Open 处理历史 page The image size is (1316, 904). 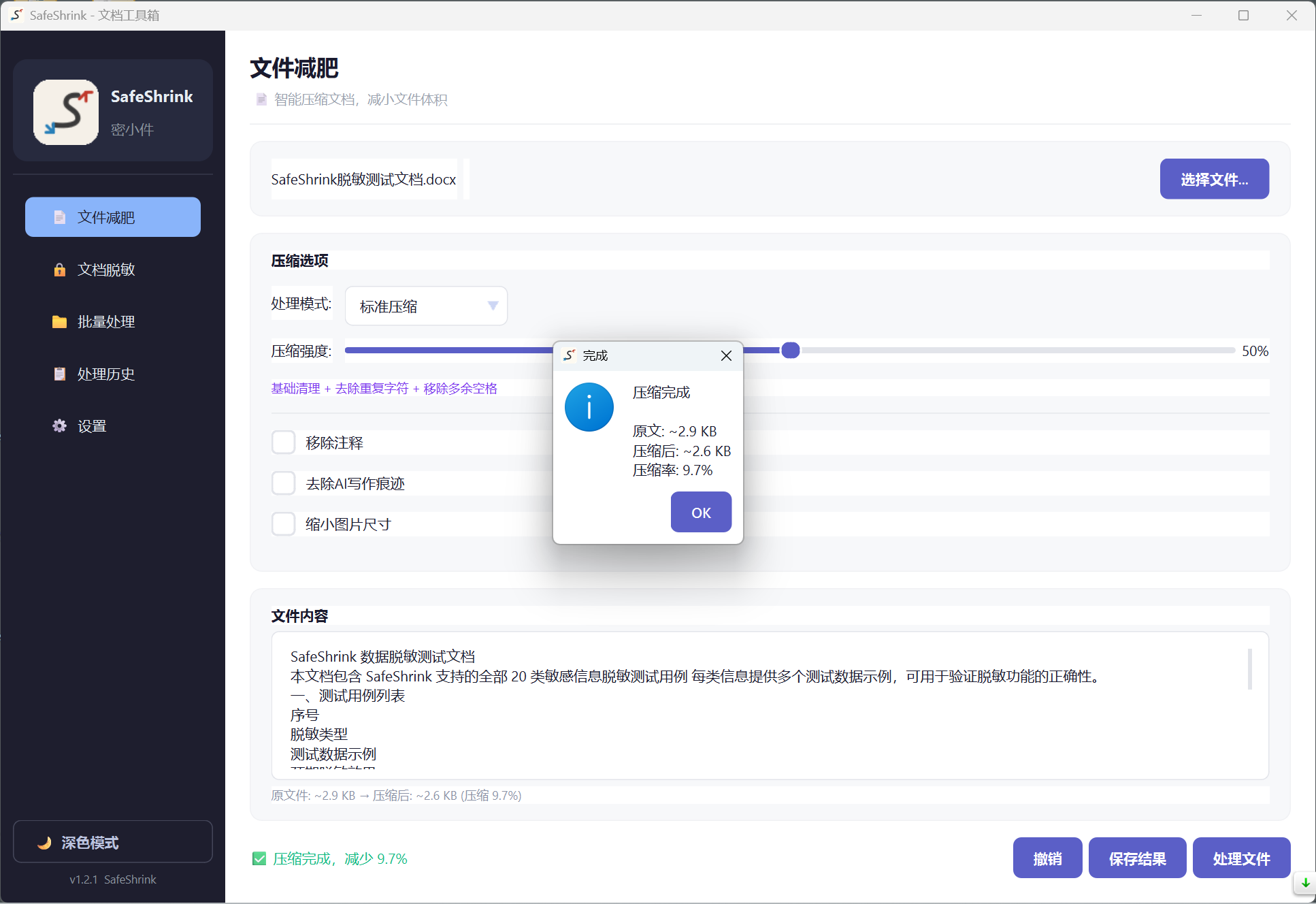[113, 374]
